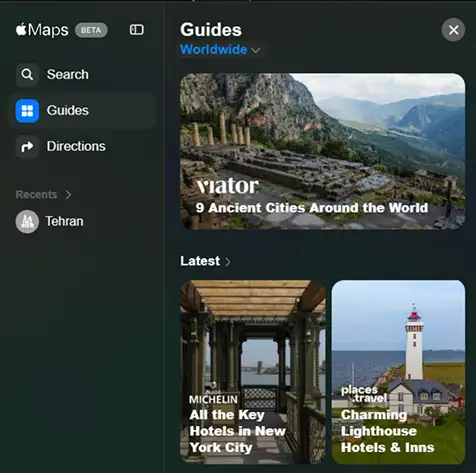The width and height of the screenshot is (476, 473).
Task: Open Michelin Key Hotels in New York guide
Action: click(x=253, y=372)
